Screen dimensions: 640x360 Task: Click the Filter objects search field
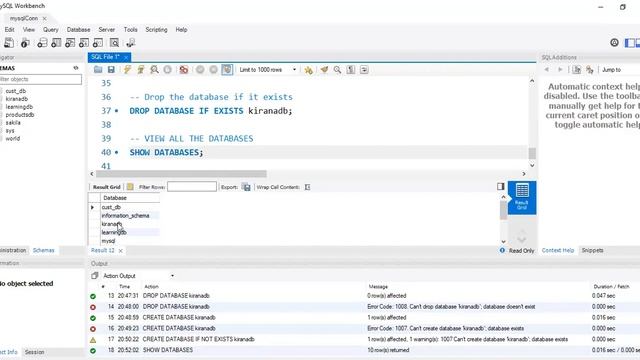point(40,79)
